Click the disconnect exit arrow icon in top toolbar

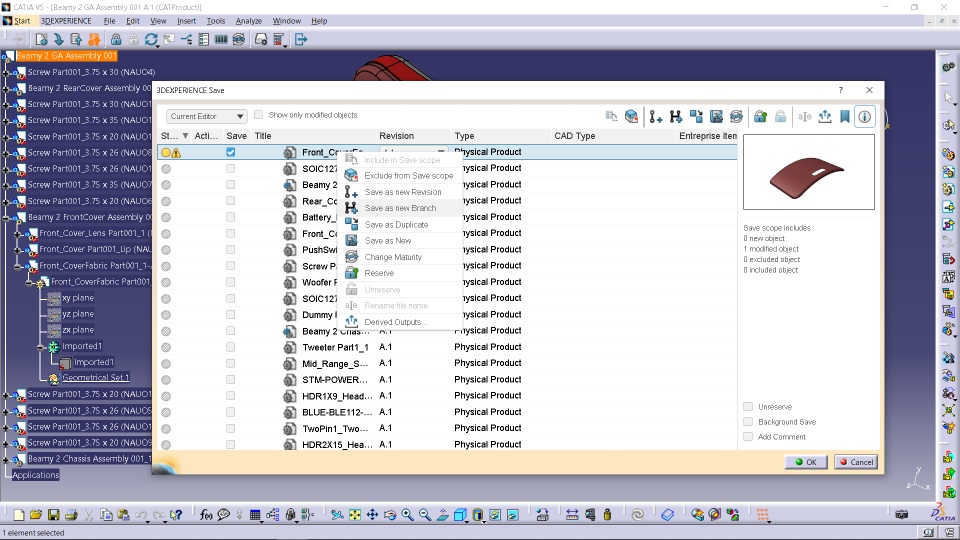point(301,40)
